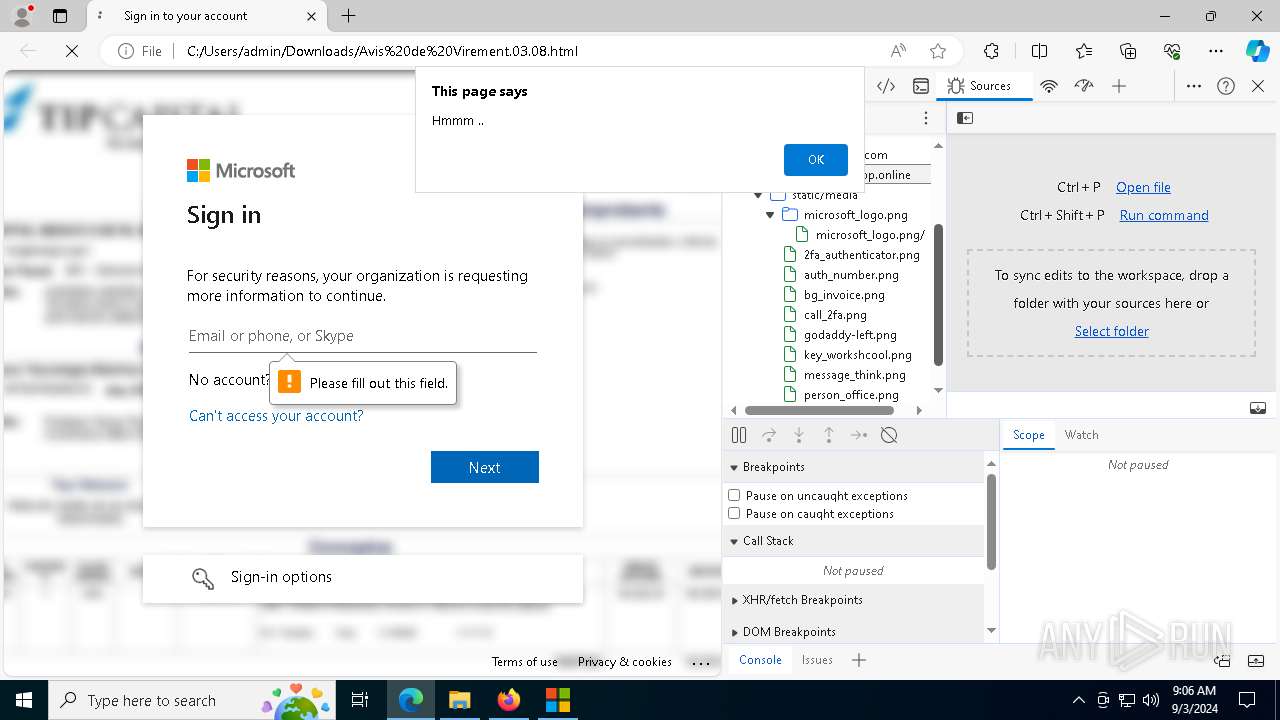Collapse the microsoft_logo.png folder
The image size is (1280, 720).
tap(770, 215)
